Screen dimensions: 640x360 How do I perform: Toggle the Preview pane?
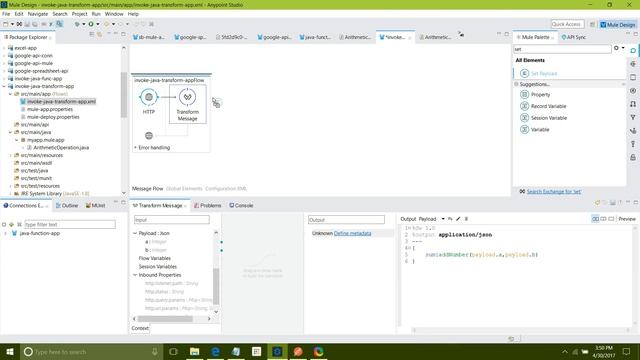[627, 219]
